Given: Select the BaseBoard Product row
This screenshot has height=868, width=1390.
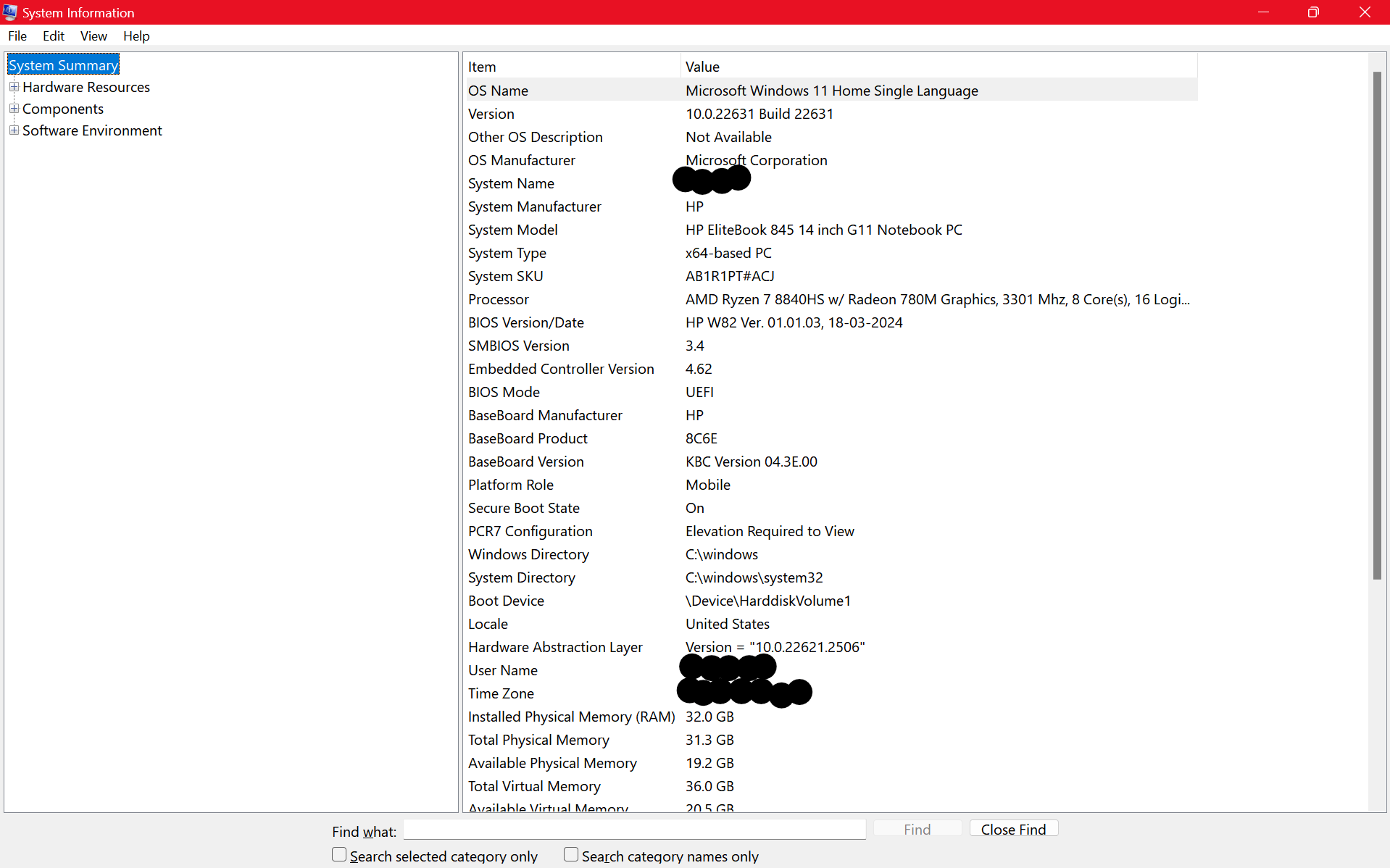Looking at the screenshot, I should point(831,438).
